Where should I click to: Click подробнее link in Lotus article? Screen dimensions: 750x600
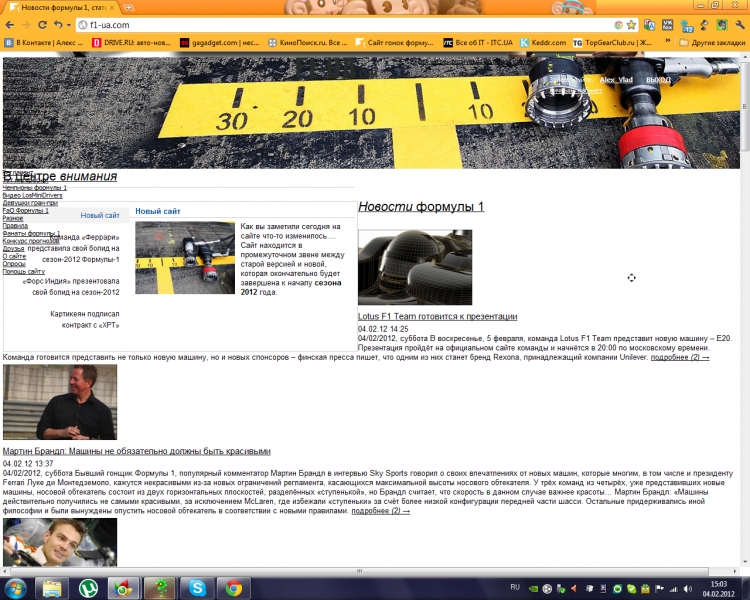[x=680, y=357]
